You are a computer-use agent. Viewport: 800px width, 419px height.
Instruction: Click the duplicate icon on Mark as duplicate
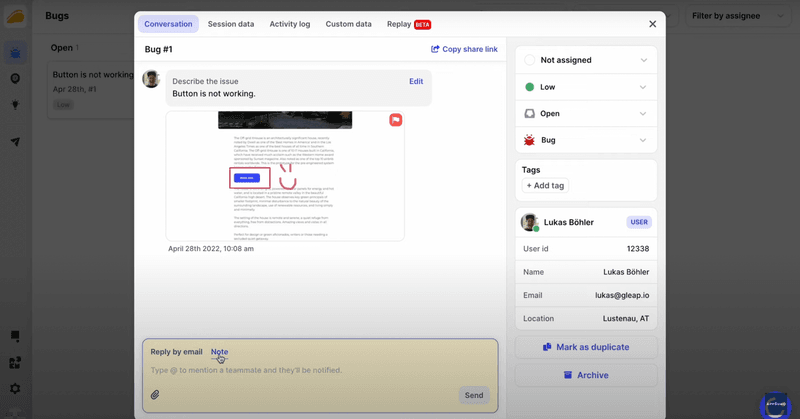point(547,347)
